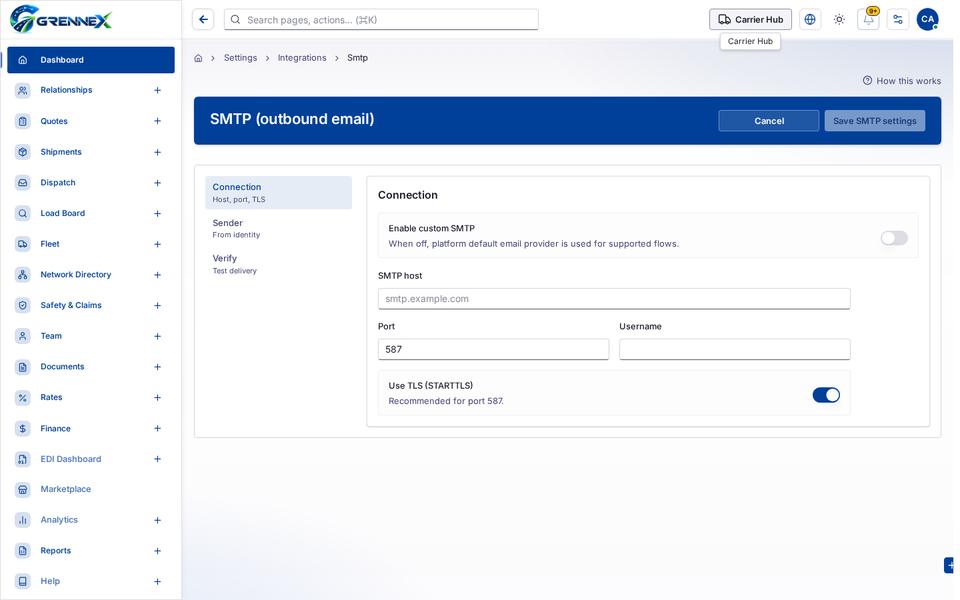Go to Settings breadcrumb
This screenshot has height=600, width=960.
240,58
